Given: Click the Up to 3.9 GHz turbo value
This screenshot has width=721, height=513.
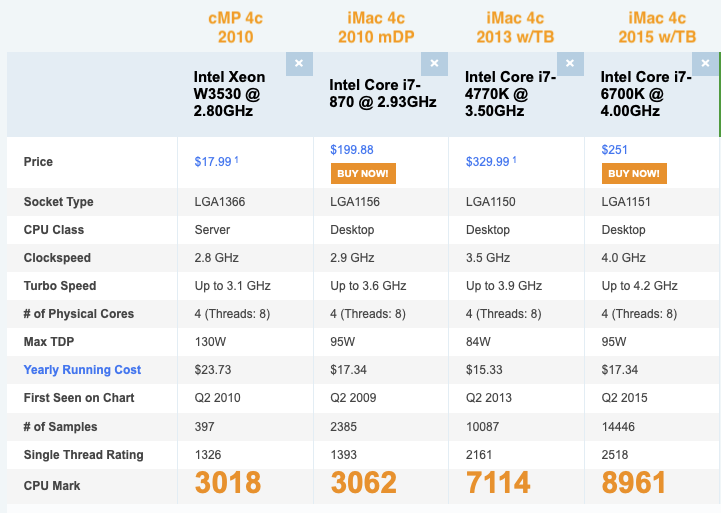Looking at the screenshot, I should tap(504, 286).
